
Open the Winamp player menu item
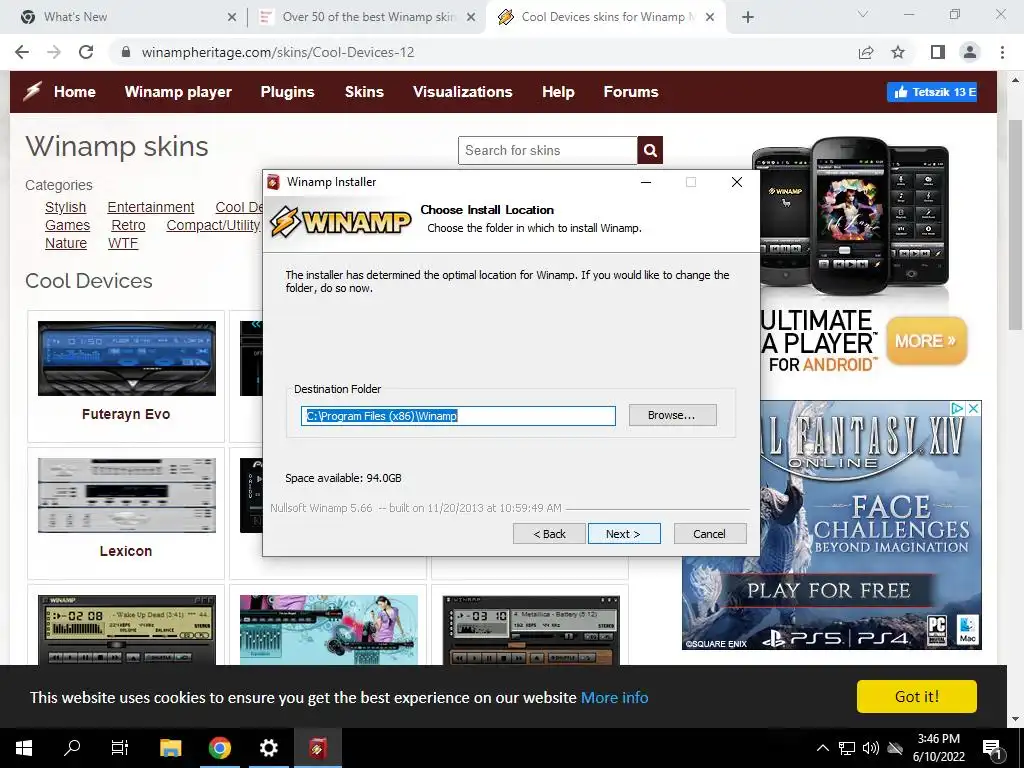click(178, 92)
